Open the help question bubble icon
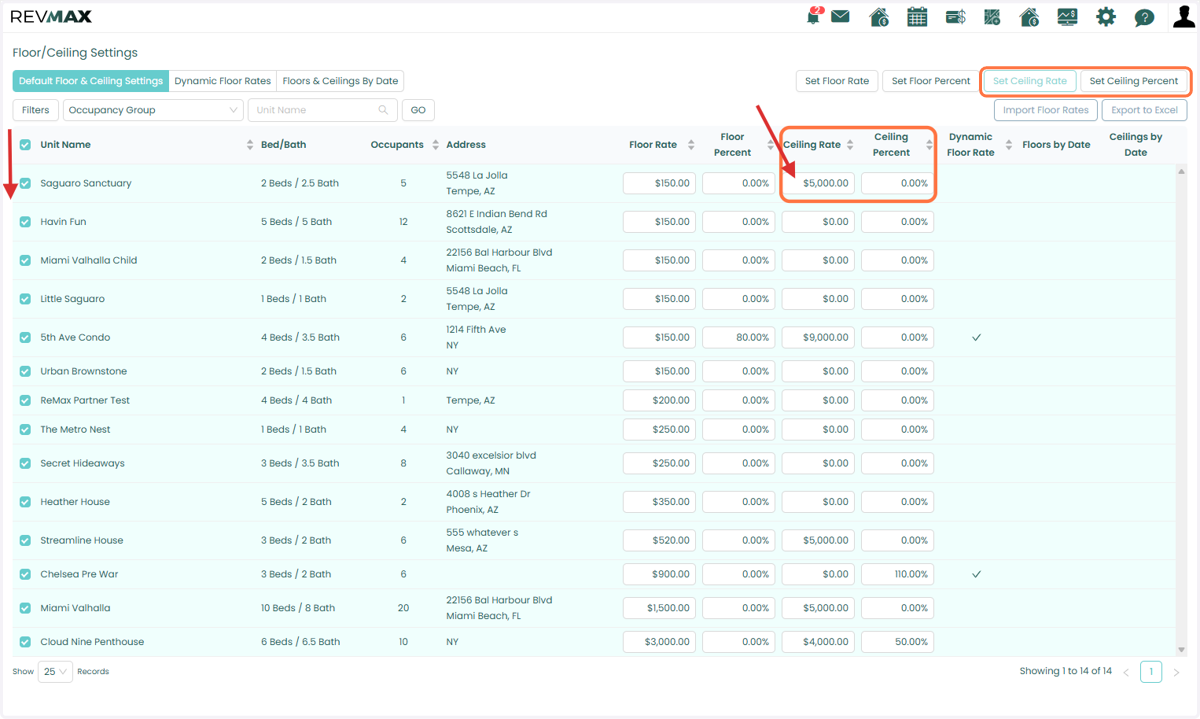1200x719 pixels. tap(1144, 18)
